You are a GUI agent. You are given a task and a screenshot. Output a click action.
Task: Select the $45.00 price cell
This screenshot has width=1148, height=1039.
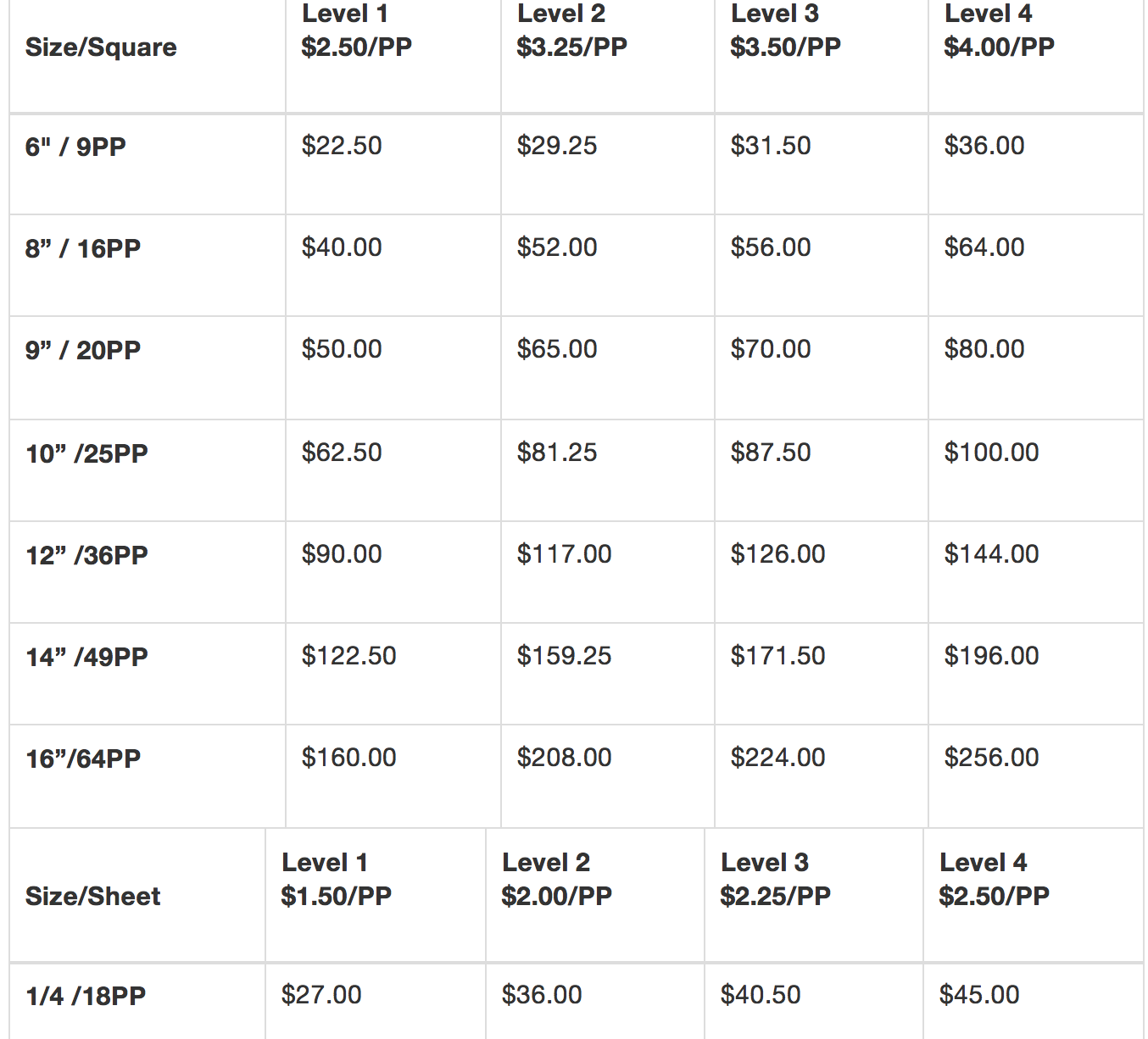click(x=979, y=995)
